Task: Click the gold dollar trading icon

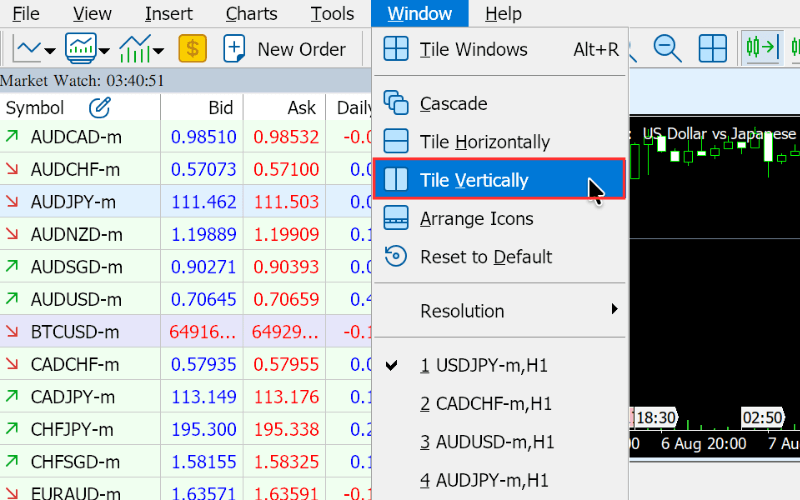Action: click(192, 48)
